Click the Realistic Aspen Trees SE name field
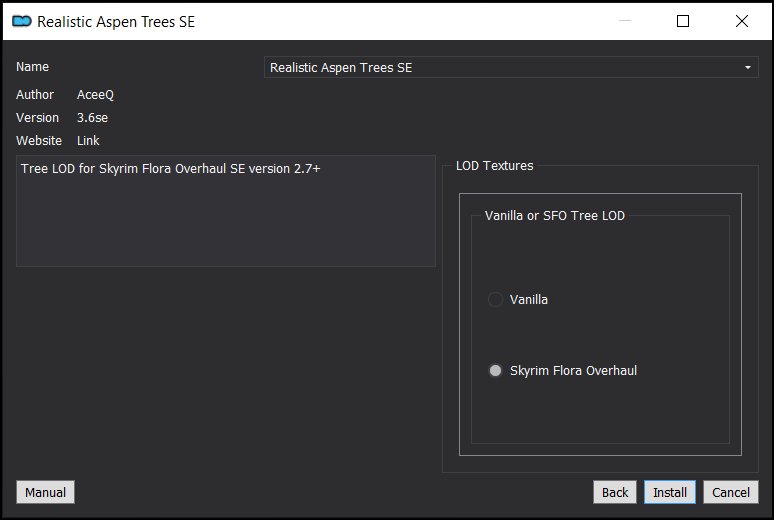Image resolution: width=774 pixels, height=520 pixels. [x=511, y=67]
